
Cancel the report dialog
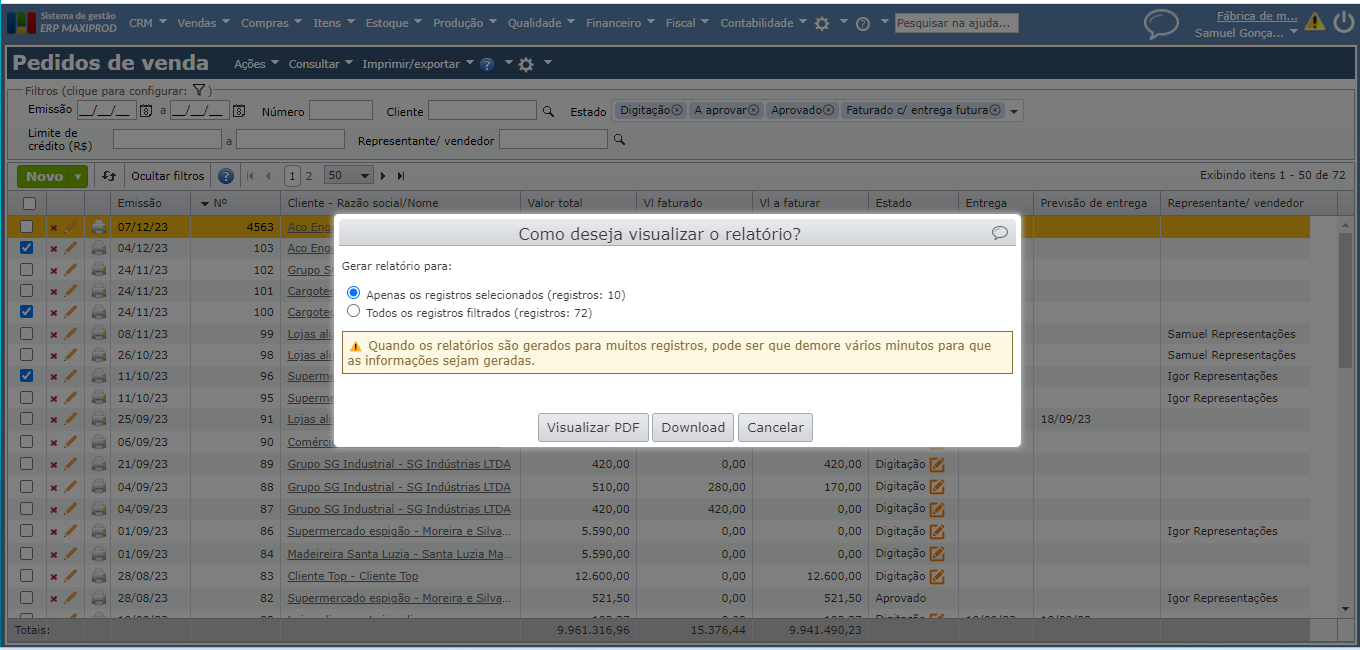pos(775,427)
